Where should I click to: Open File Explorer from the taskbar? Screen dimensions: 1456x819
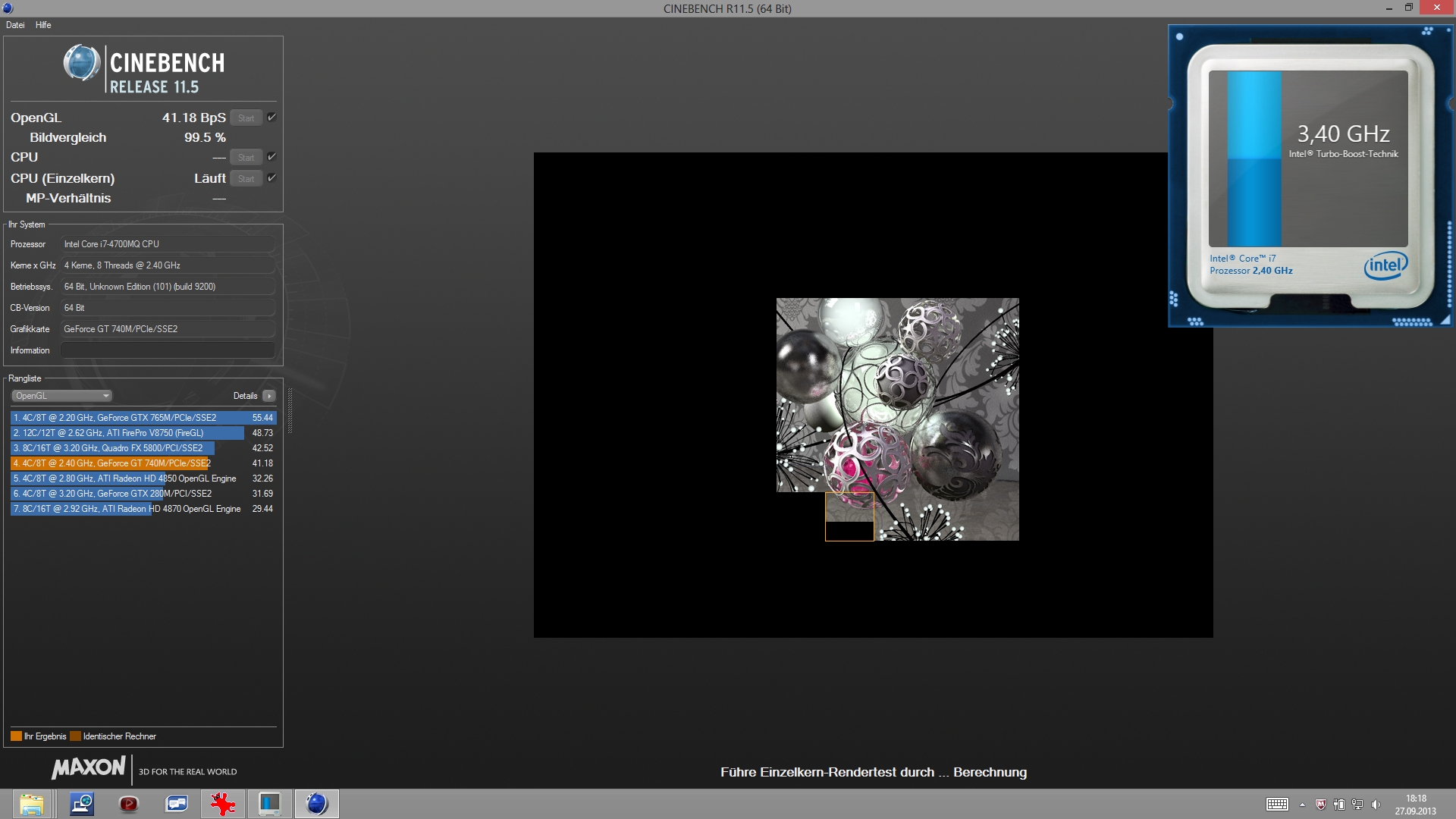[31, 803]
